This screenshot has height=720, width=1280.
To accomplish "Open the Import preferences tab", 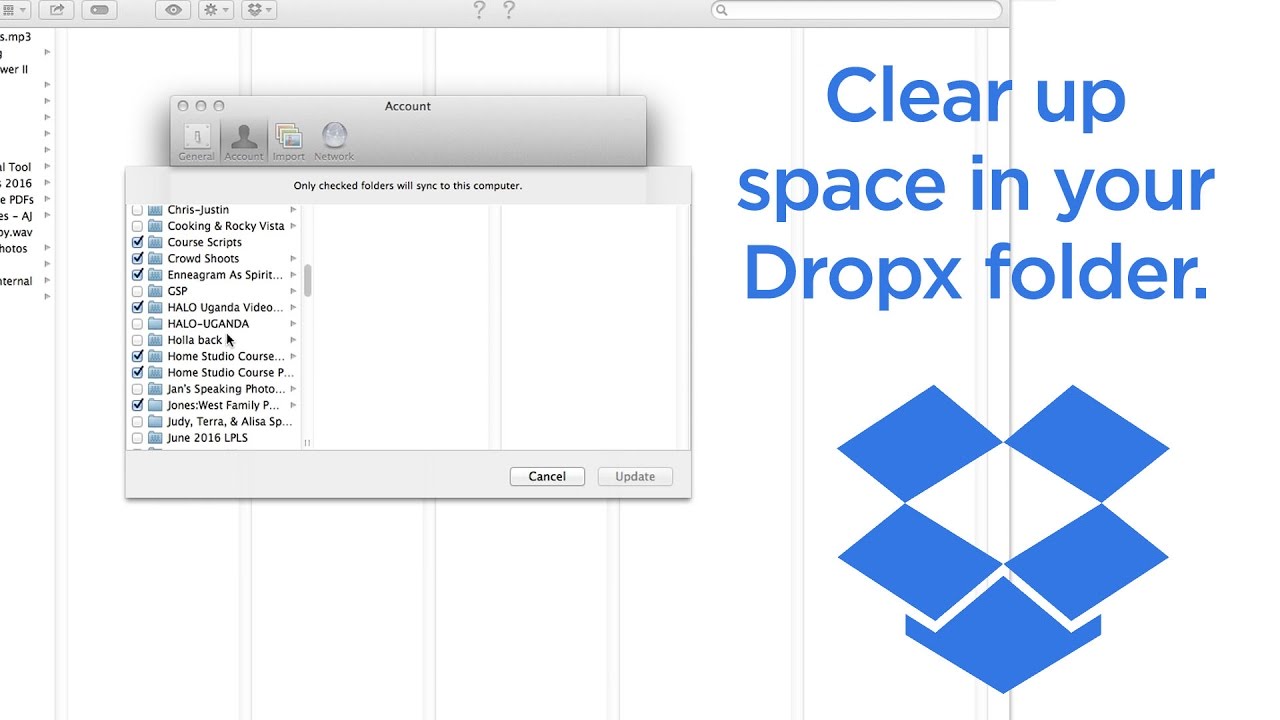I will tap(289, 141).
